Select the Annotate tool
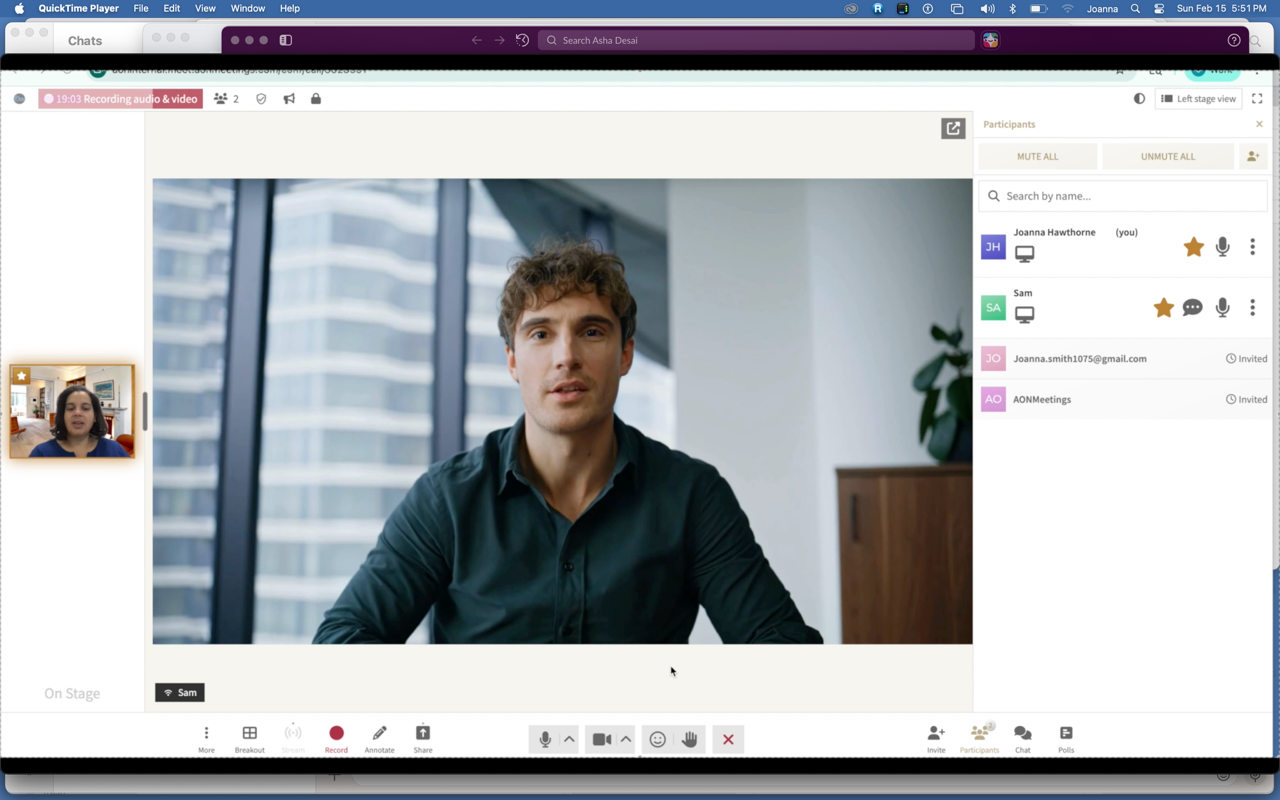Screen dimensions: 1280x800 tap(379, 737)
